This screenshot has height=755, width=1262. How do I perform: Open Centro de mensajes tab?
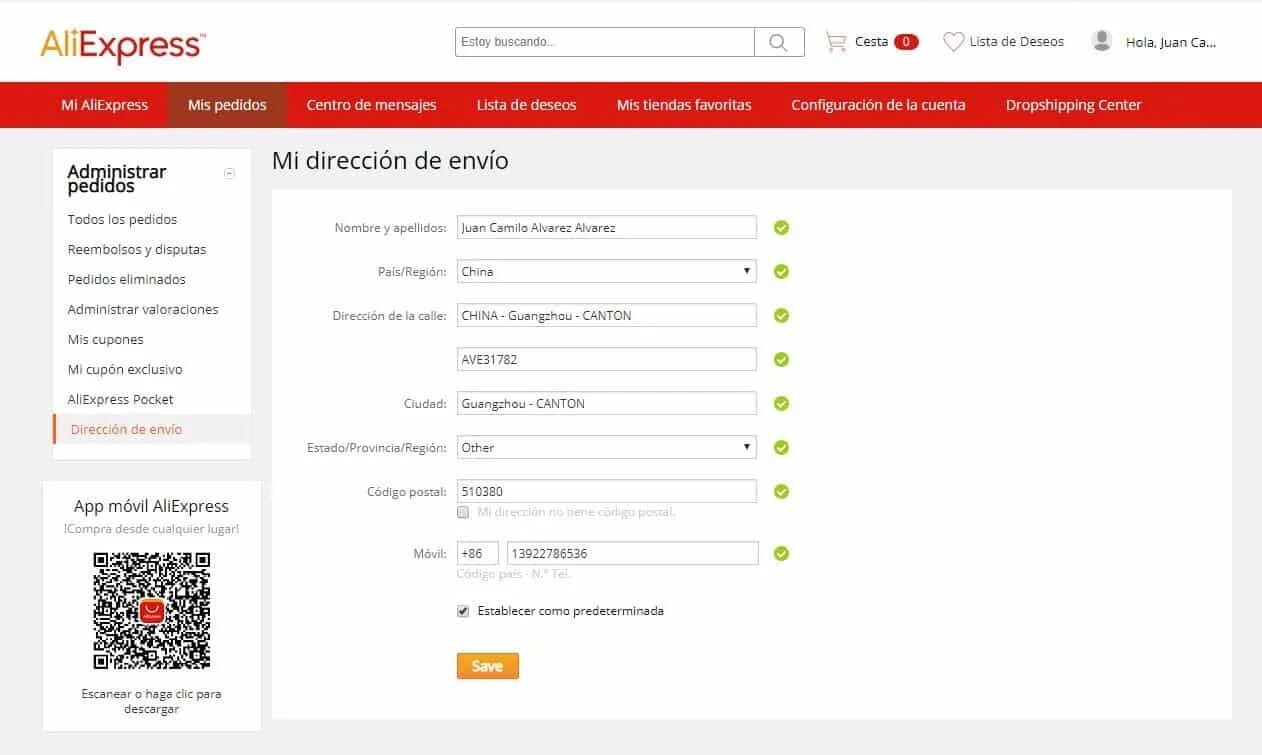click(x=372, y=105)
